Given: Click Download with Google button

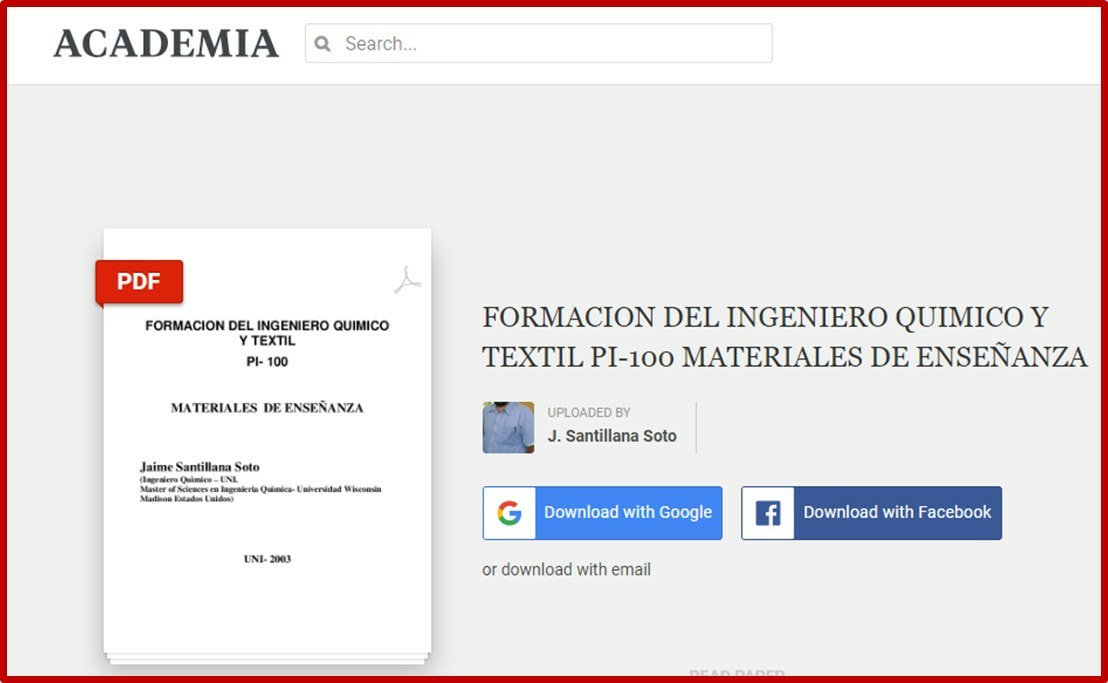Looking at the screenshot, I should click(602, 513).
